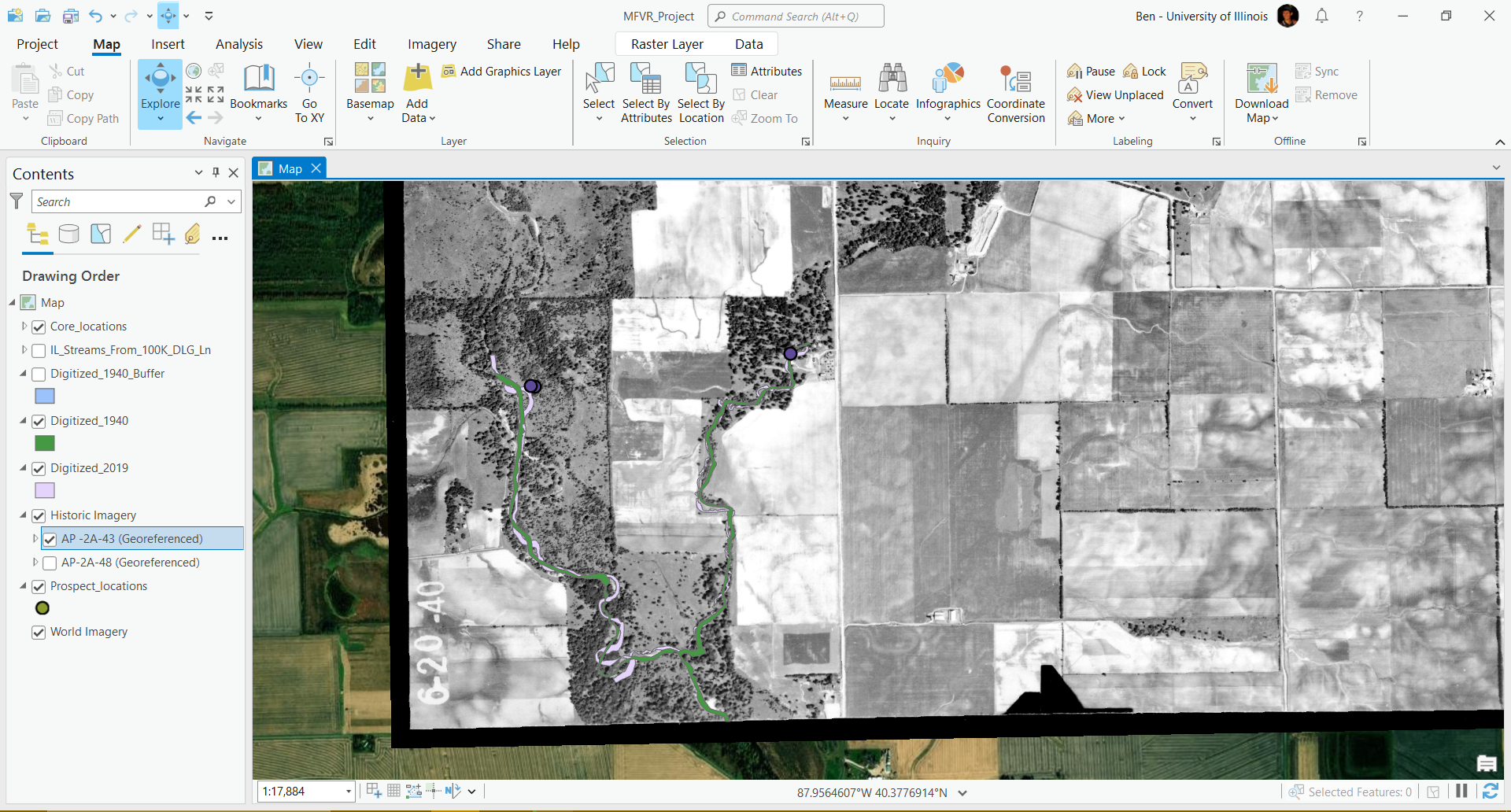The width and height of the screenshot is (1511, 812).
Task: Turn on Digitized_1940_Buffer layer visibility
Action: point(39,374)
